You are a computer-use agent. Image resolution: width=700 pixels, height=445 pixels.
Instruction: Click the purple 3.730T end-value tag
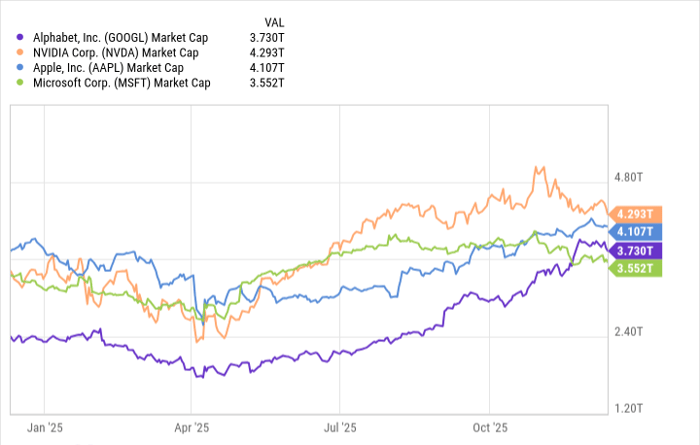coord(637,250)
